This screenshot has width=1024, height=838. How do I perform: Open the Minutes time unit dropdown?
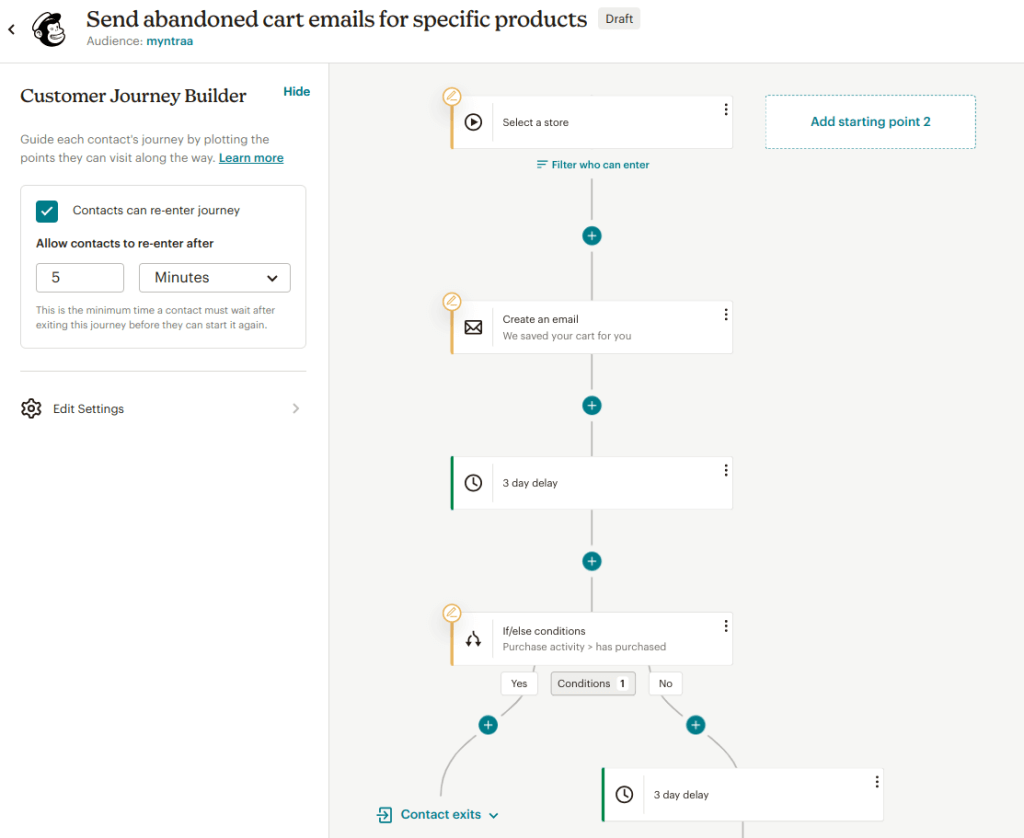click(215, 278)
